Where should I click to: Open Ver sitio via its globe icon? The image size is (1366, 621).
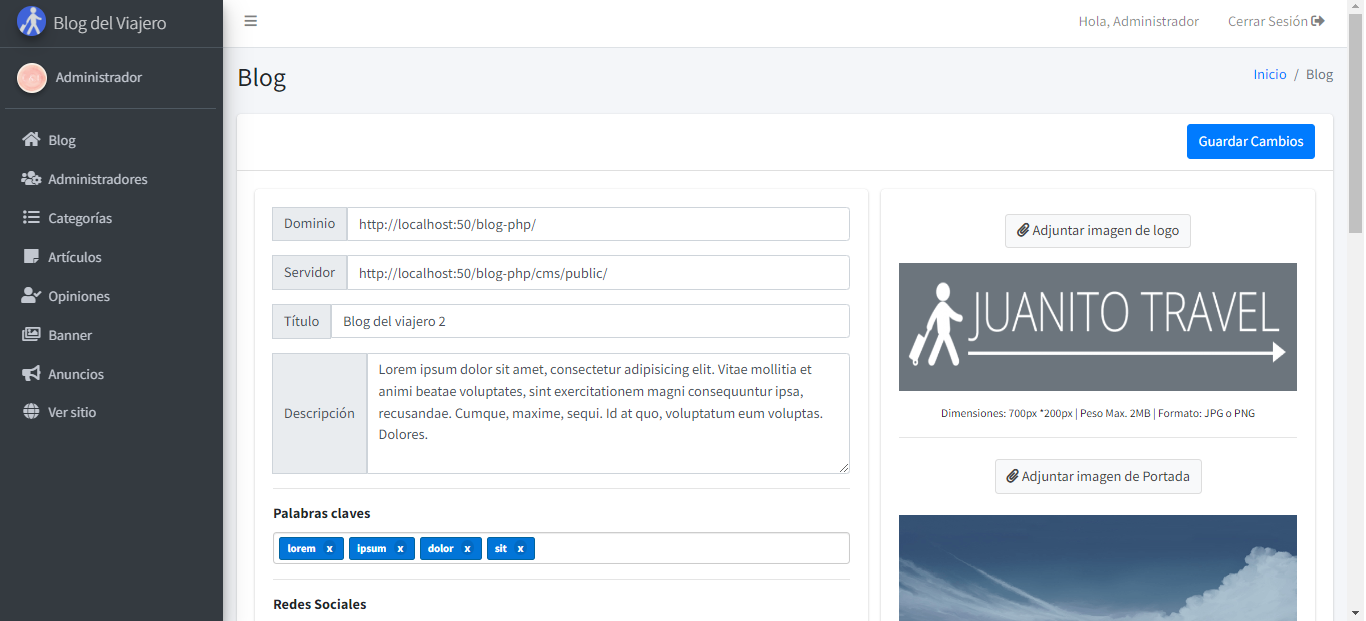pyautogui.click(x=31, y=412)
